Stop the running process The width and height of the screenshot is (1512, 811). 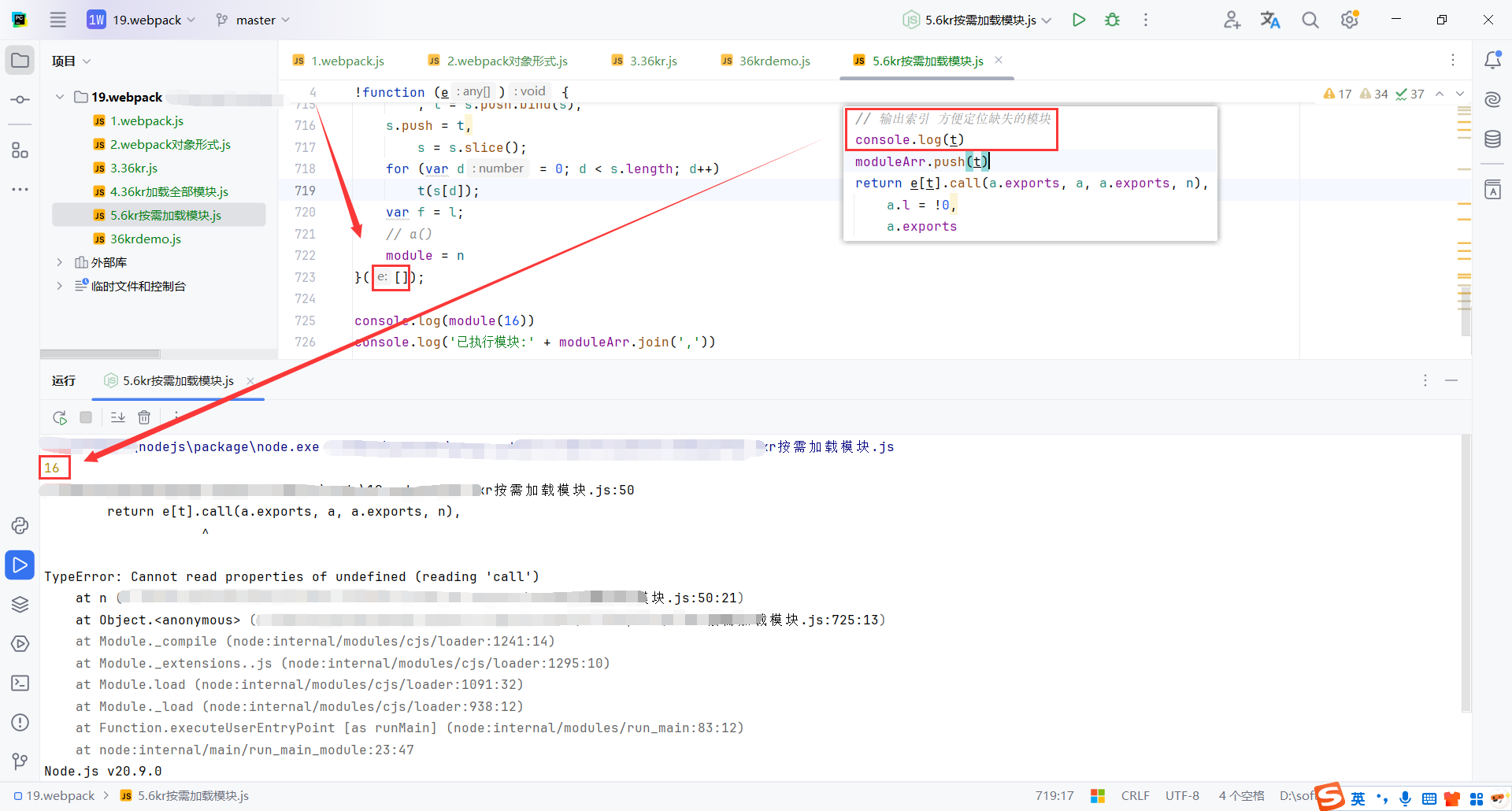[86, 417]
